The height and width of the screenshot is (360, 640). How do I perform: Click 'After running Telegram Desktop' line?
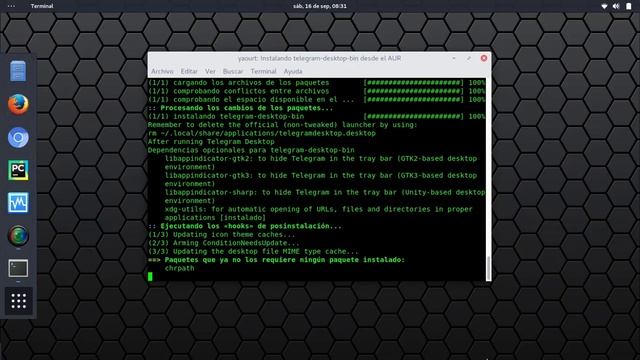tap(211, 142)
